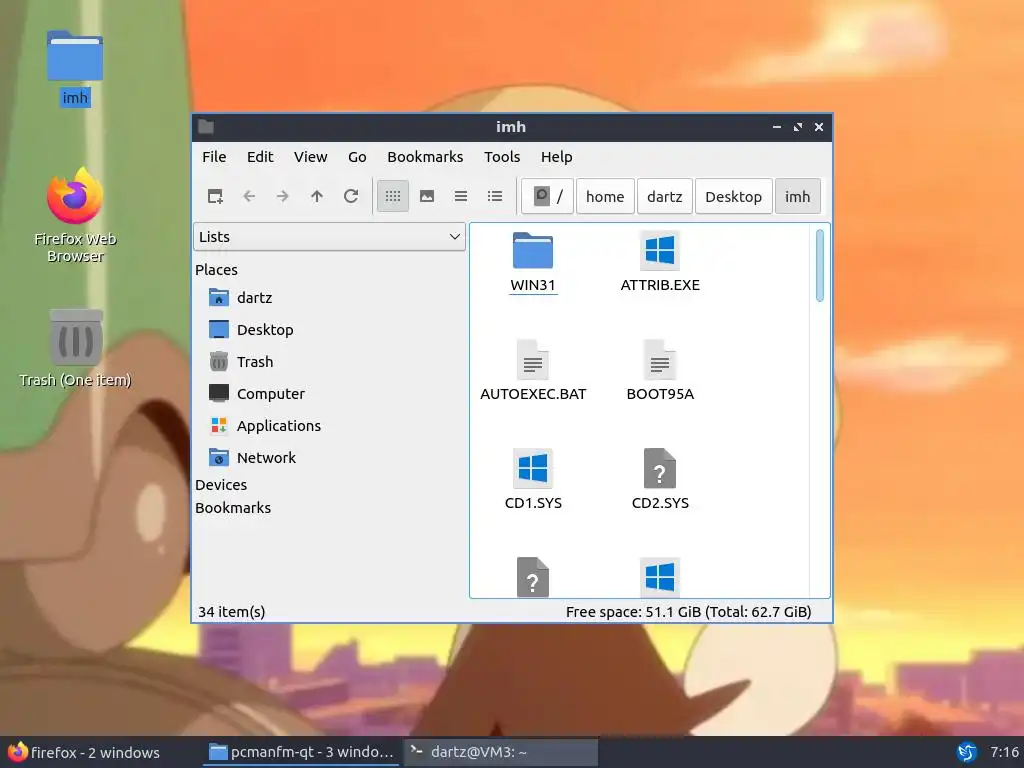Open the Lists side pane dropdown
The width and height of the screenshot is (1024, 768).
(x=329, y=236)
